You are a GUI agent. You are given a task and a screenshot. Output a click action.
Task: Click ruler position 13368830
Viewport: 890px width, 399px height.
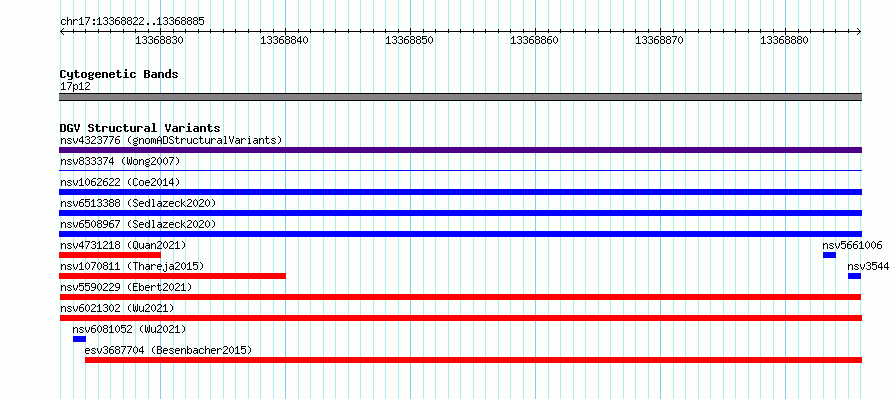(160, 40)
